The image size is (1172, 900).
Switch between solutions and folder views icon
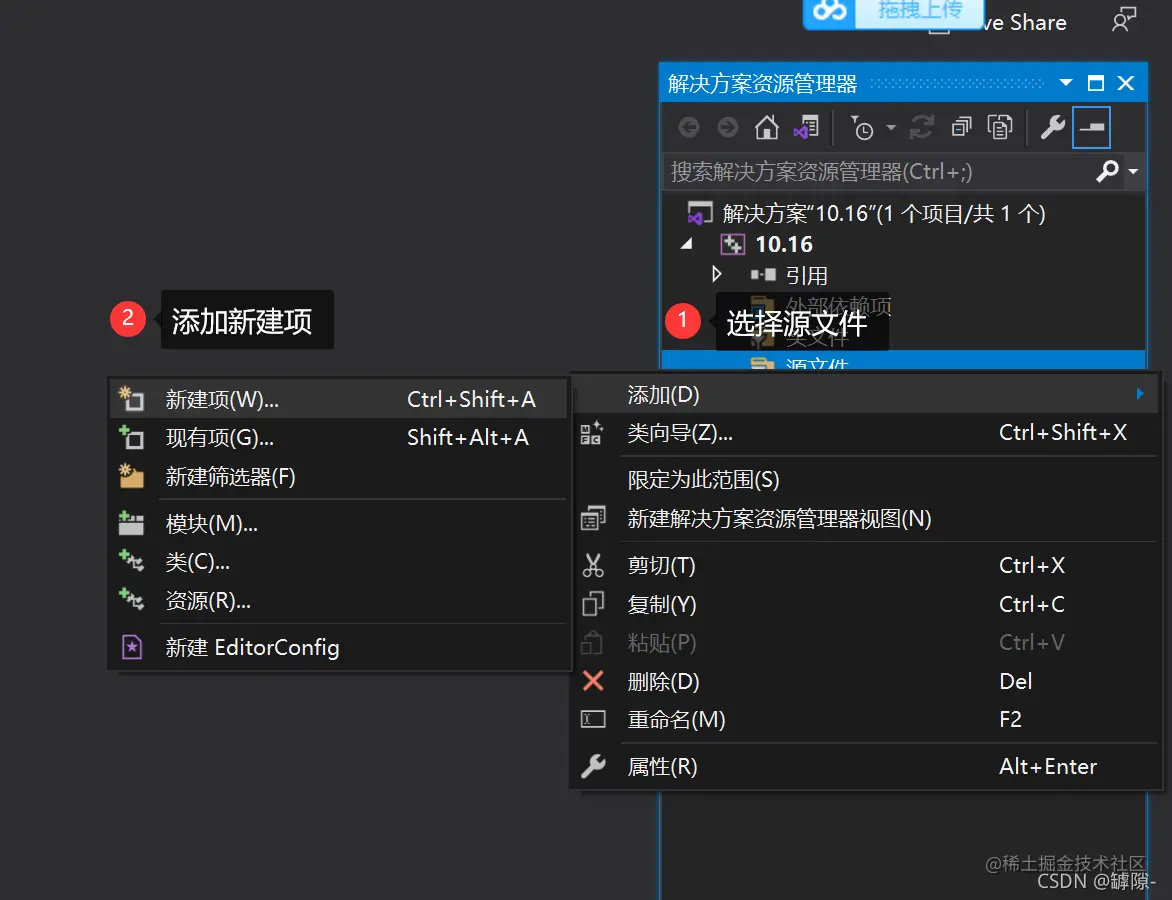point(806,128)
